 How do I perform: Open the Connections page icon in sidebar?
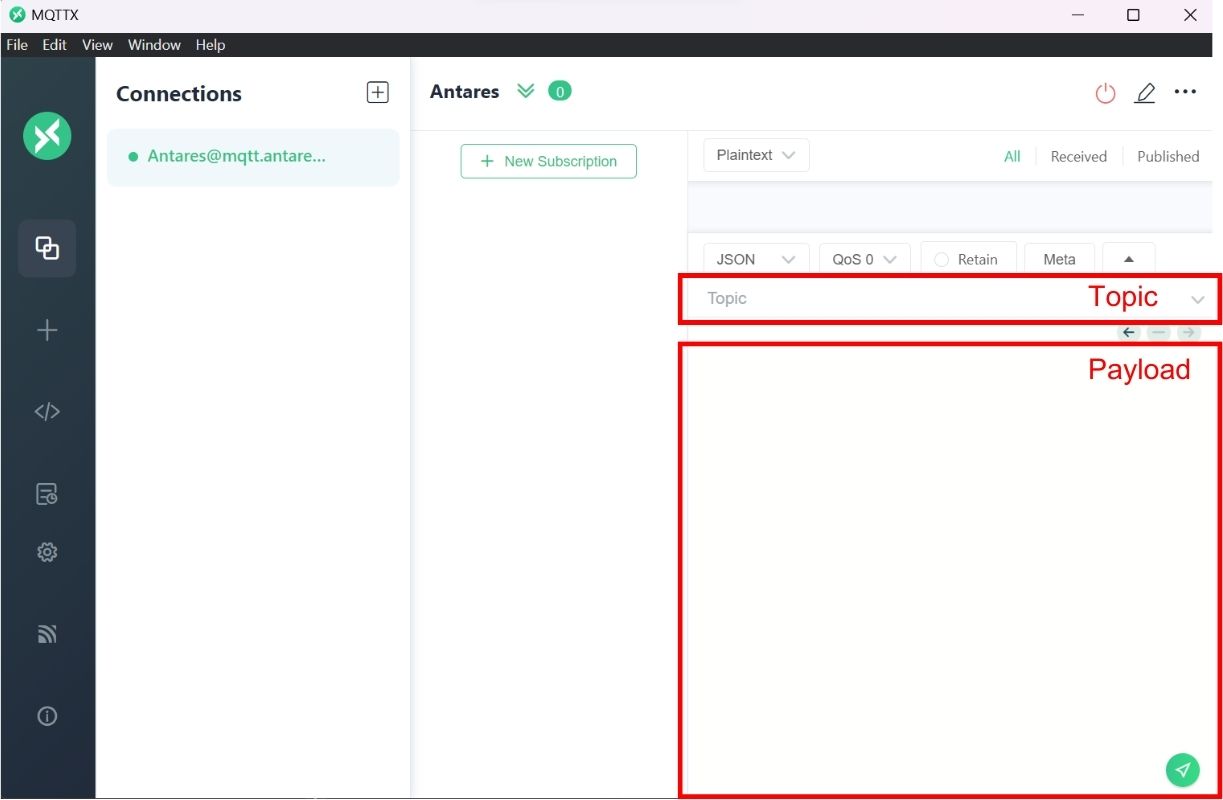pyautogui.click(x=47, y=248)
